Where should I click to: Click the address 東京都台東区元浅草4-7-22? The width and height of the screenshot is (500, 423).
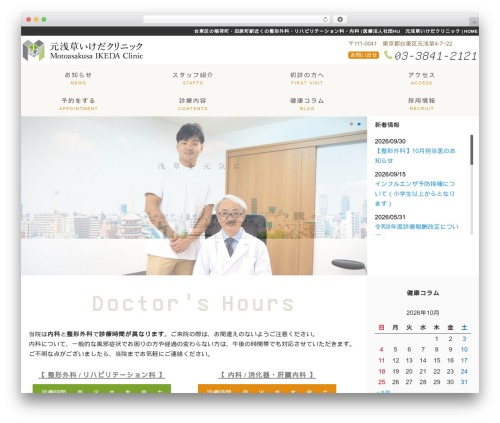417,44
